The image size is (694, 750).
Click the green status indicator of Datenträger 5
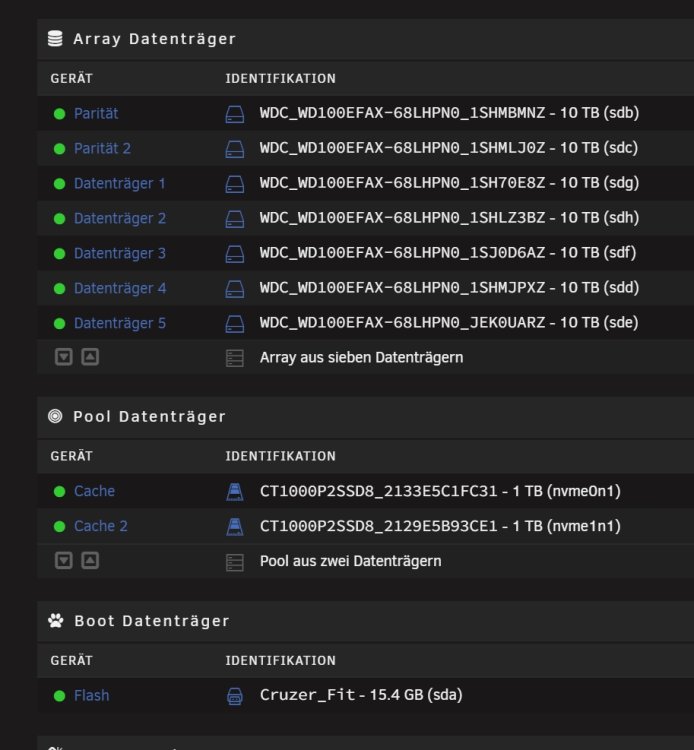(59, 324)
